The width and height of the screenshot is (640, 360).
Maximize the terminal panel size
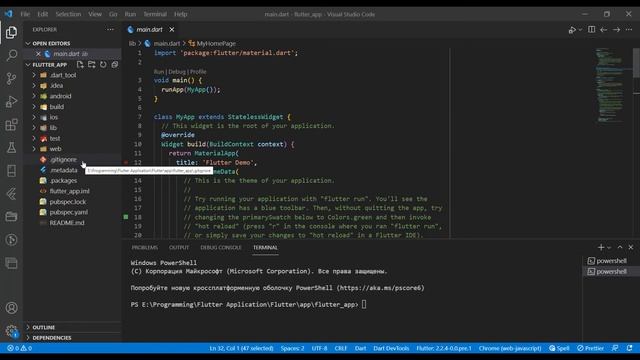pyautogui.click(x=620, y=247)
